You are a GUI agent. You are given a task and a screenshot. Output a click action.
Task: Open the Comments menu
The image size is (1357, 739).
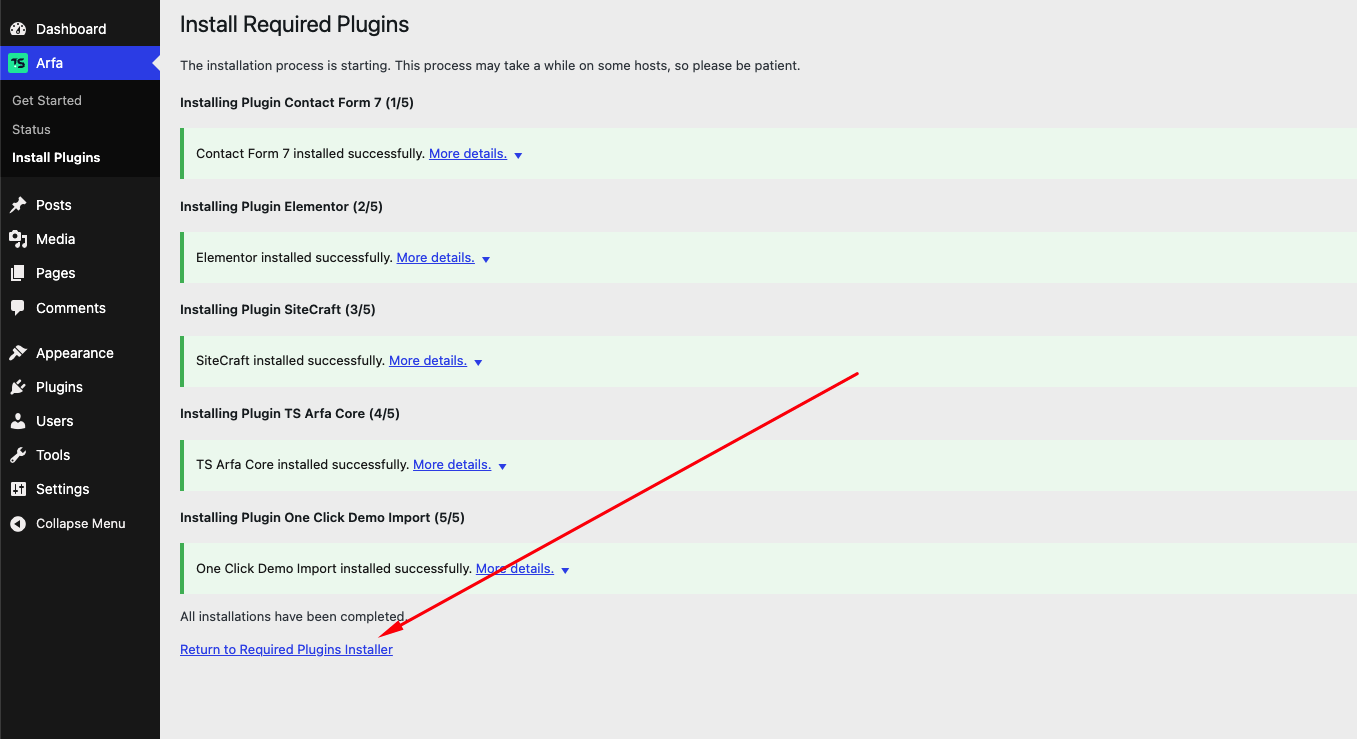click(x=80, y=308)
